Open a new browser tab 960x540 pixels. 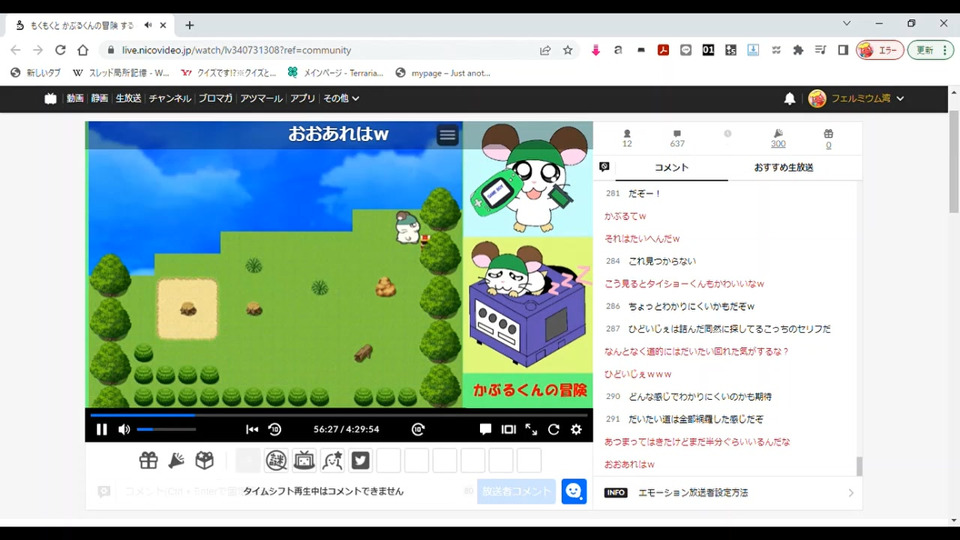pyautogui.click(x=189, y=25)
